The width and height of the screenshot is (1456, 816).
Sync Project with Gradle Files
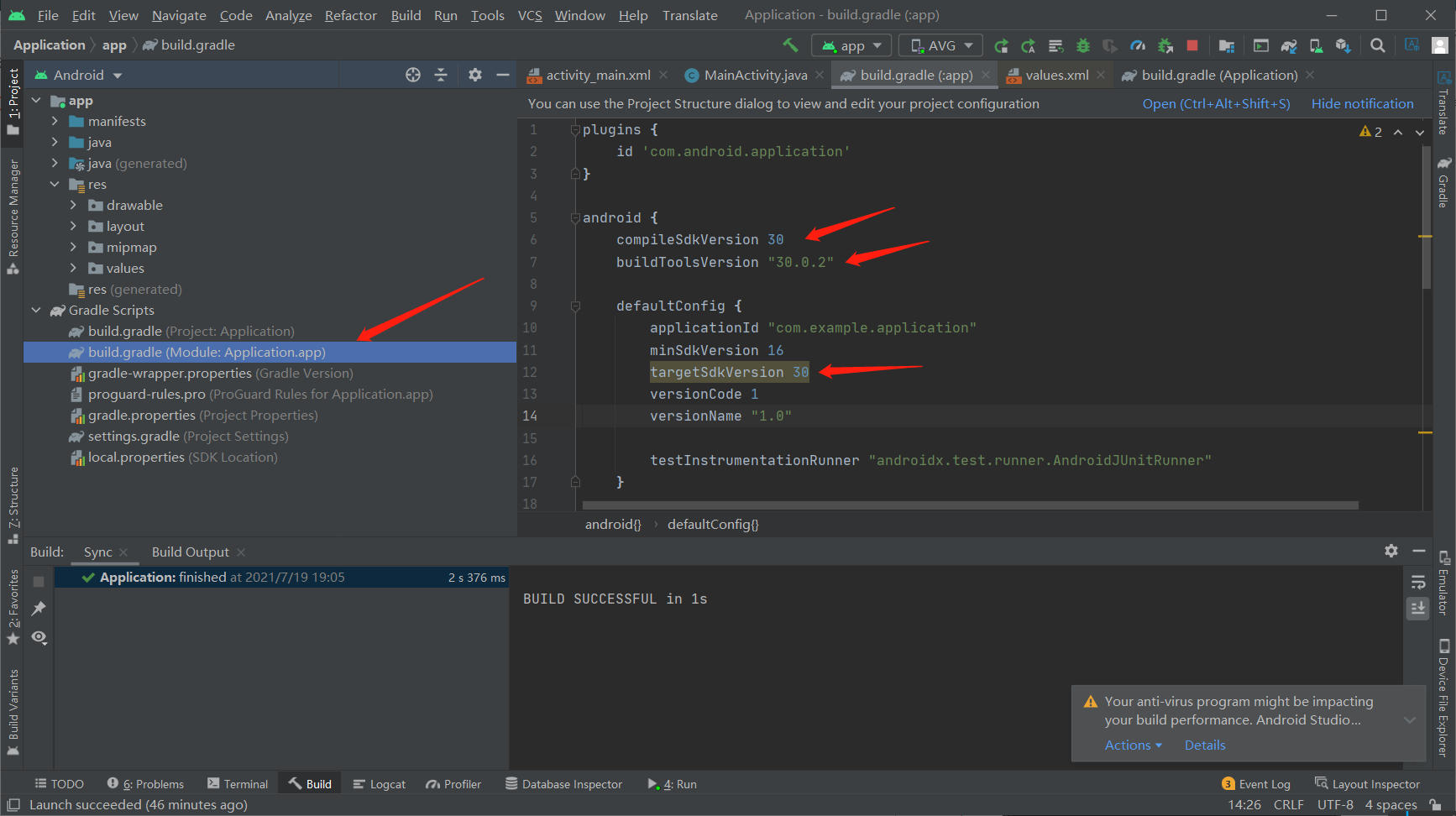pyautogui.click(x=1288, y=44)
